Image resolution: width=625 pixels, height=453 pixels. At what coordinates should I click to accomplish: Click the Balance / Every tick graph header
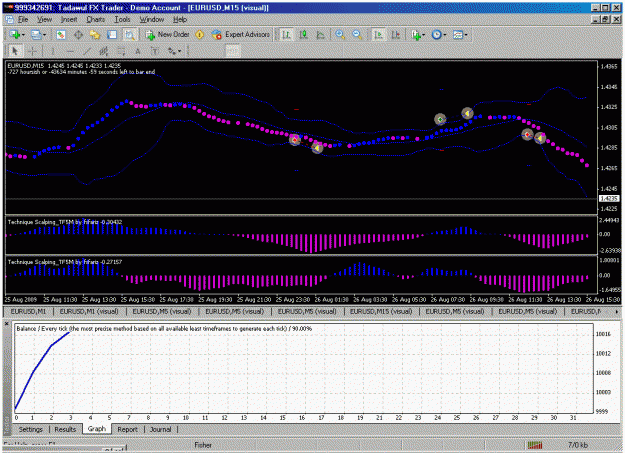164,329
